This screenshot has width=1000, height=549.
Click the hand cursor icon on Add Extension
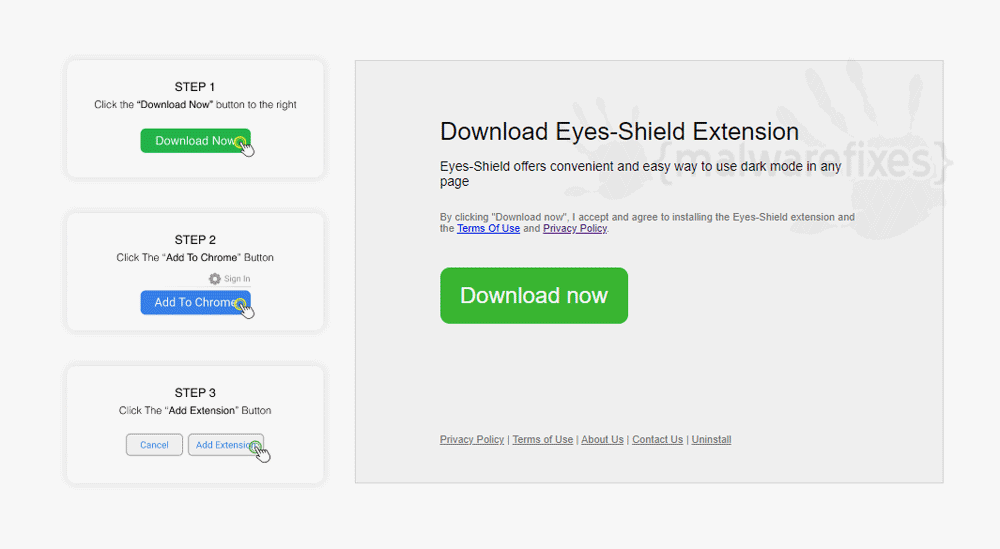click(x=261, y=452)
